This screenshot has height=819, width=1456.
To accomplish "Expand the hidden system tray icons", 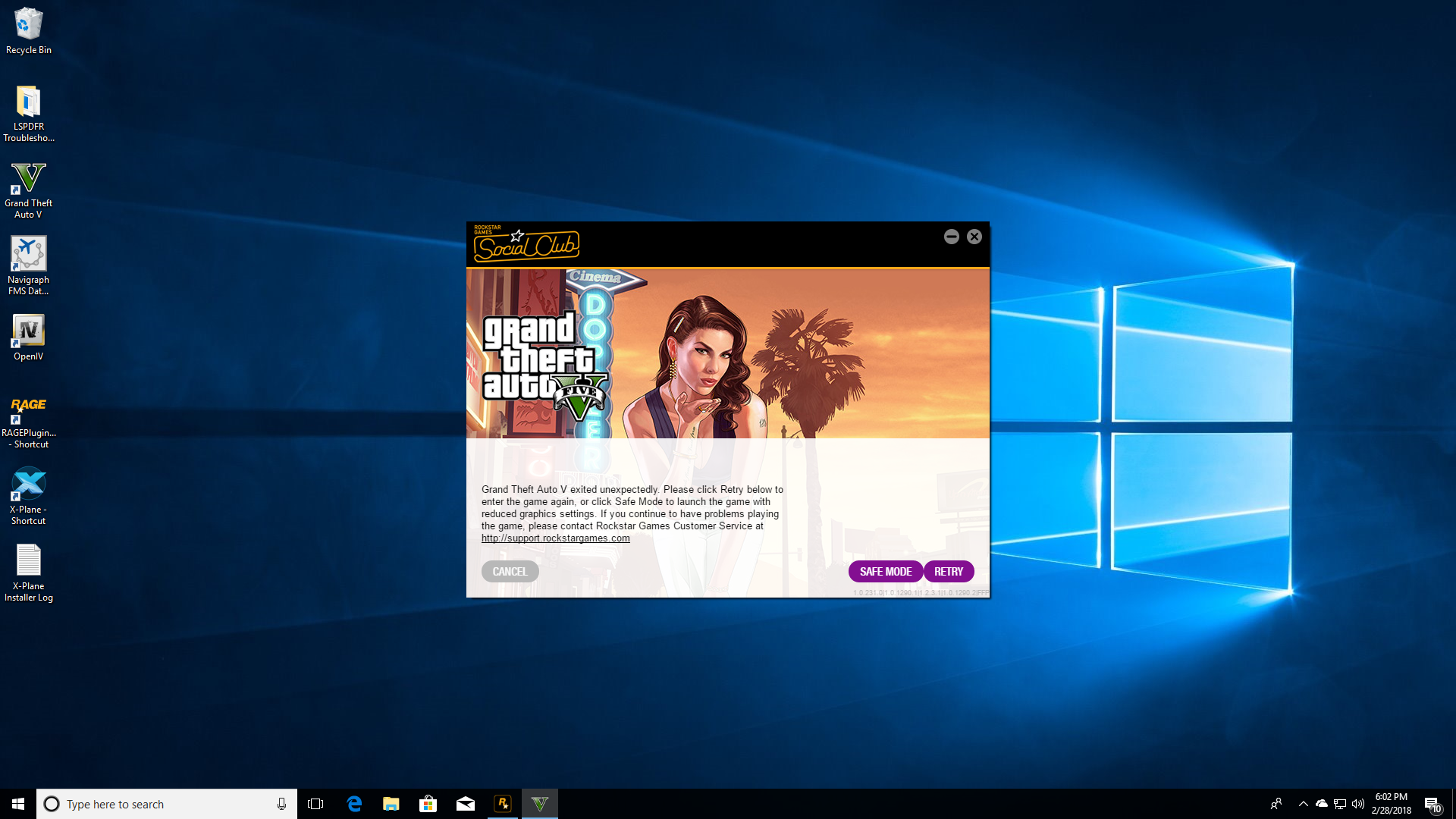I will [x=1303, y=804].
